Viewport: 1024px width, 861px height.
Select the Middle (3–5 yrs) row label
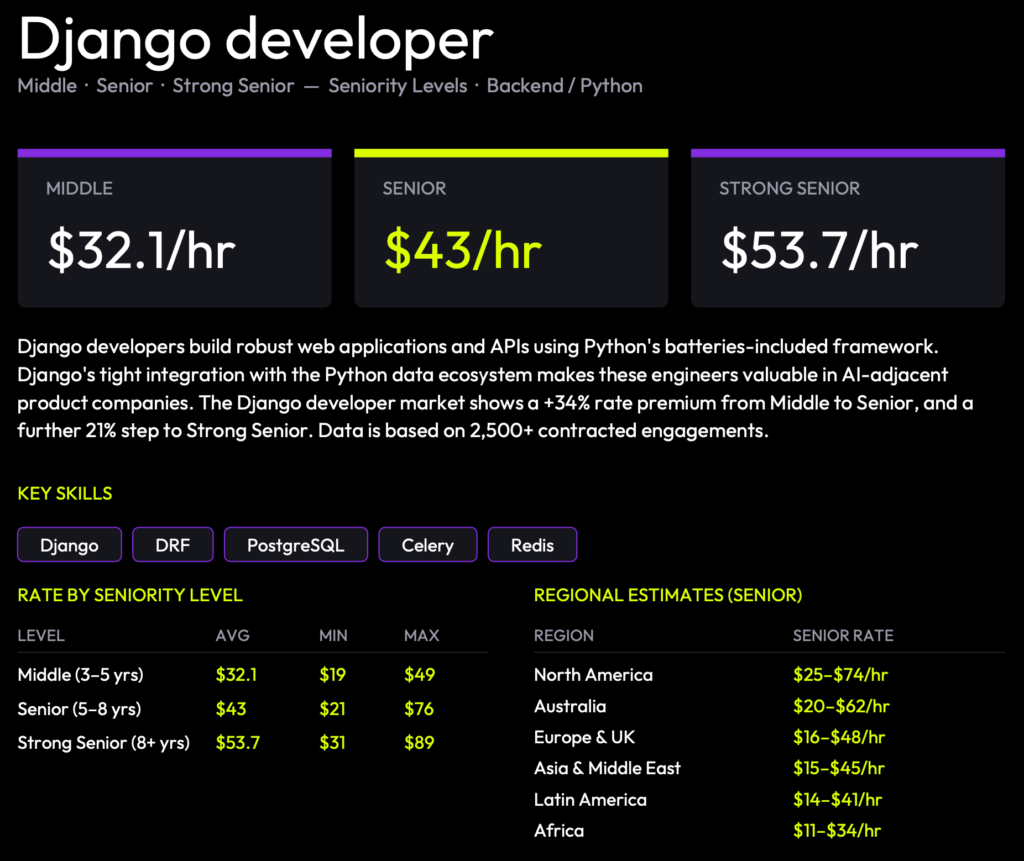point(80,675)
